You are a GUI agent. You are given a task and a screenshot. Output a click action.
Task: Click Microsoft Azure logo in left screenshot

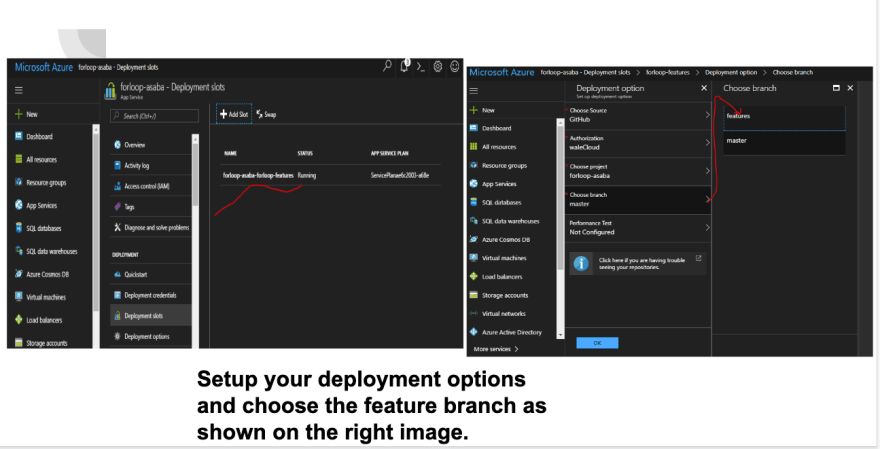click(44, 67)
